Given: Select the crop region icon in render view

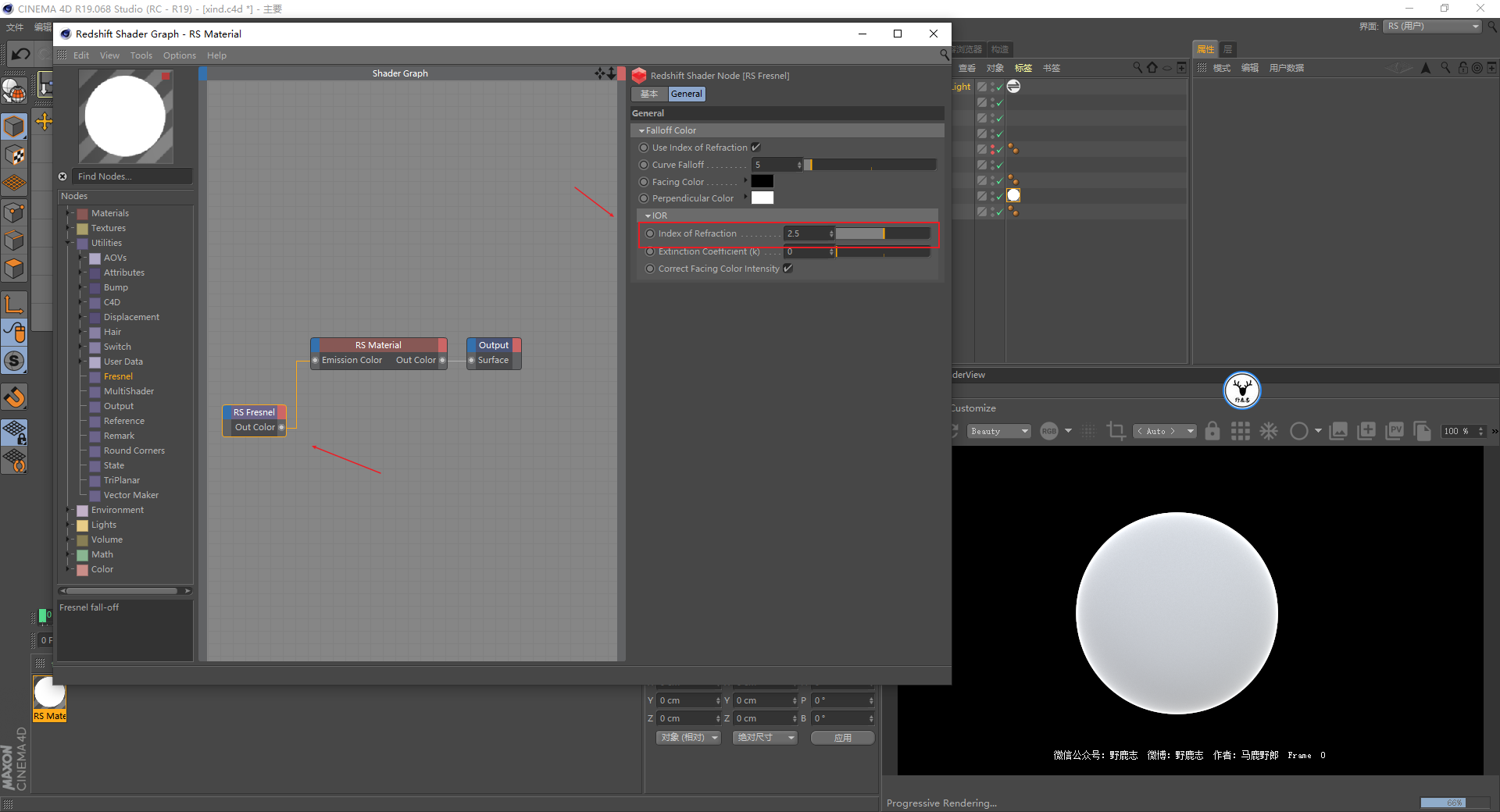Looking at the screenshot, I should [x=1116, y=431].
